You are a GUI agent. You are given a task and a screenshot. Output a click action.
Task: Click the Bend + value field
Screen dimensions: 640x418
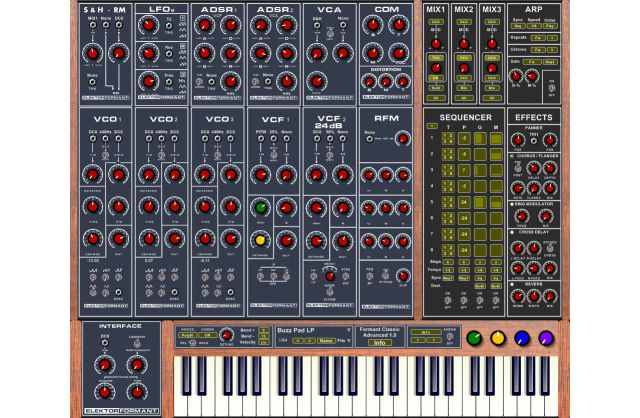(x=264, y=330)
